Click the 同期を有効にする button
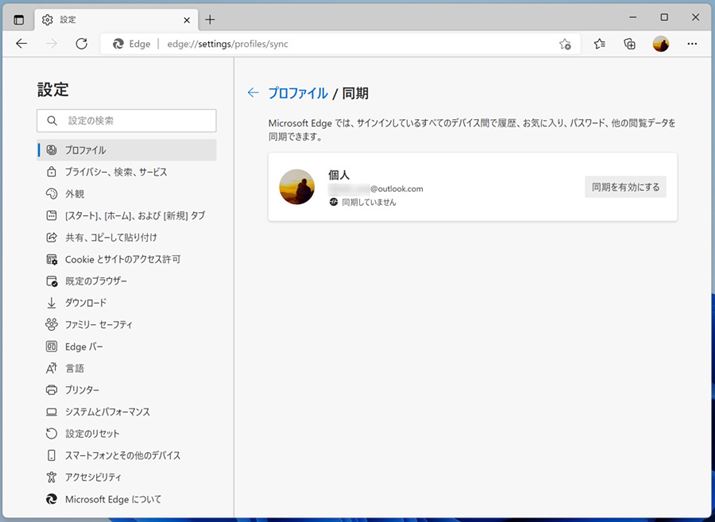 click(625, 187)
